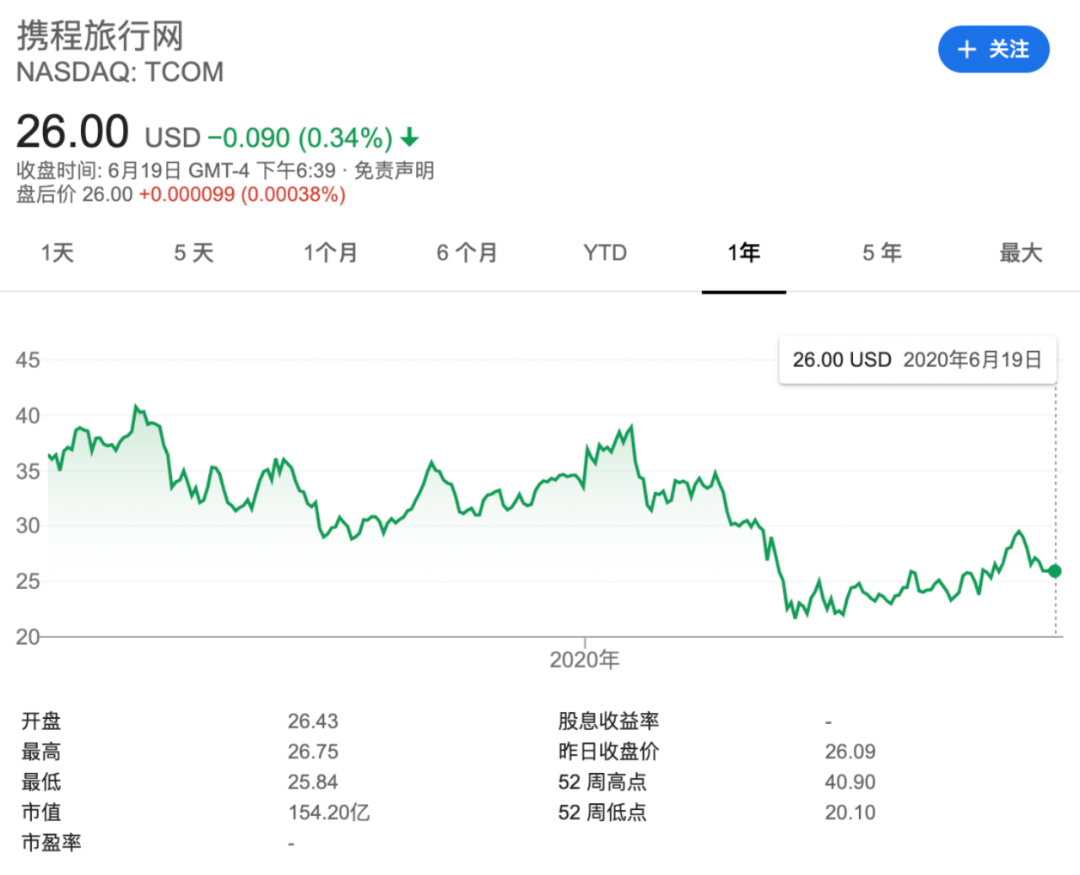This screenshot has width=1080, height=875.
Task: Select the YTD tab
Action: pyautogui.click(x=605, y=253)
